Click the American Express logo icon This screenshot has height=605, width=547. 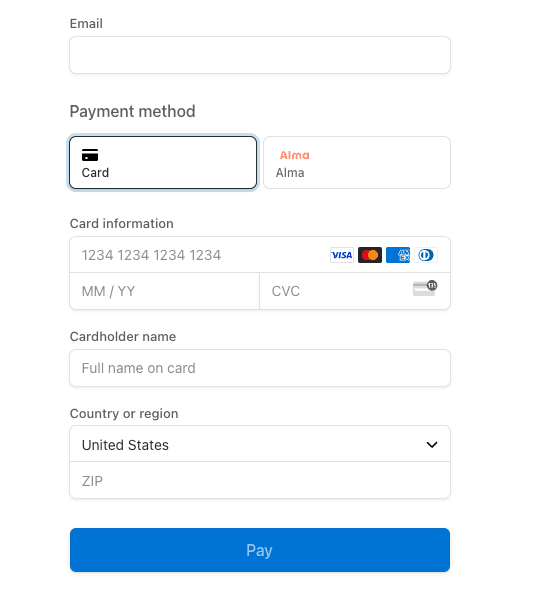pyautogui.click(x=398, y=255)
